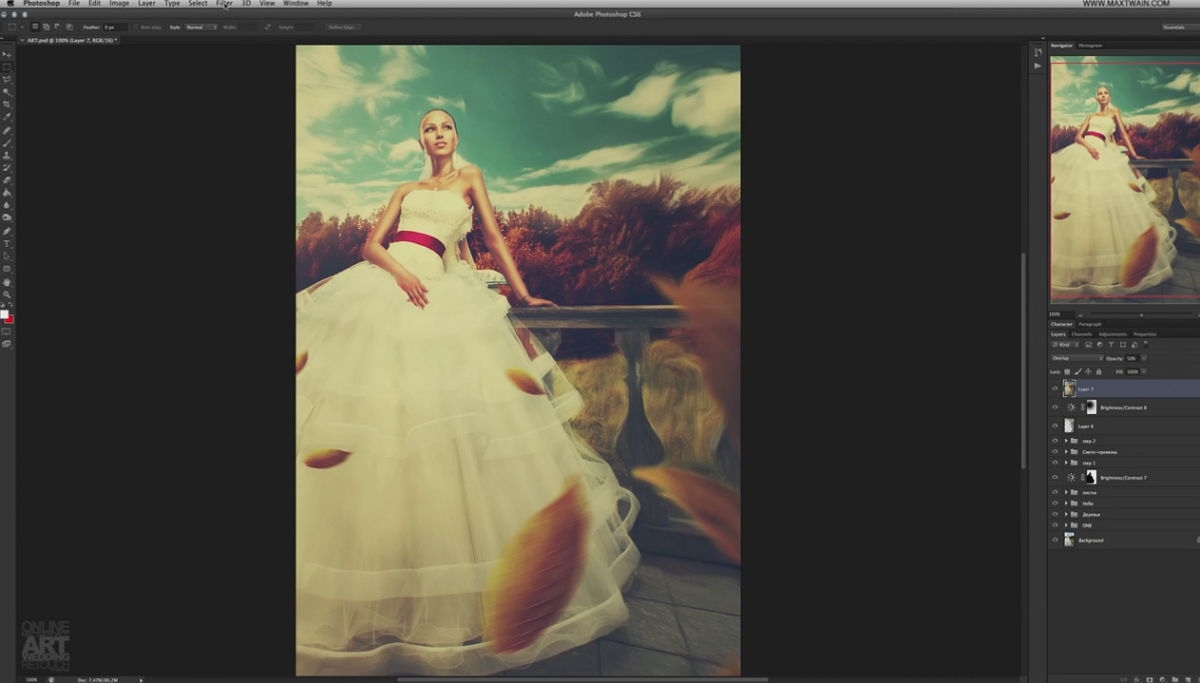The height and width of the screenshot is (683, 1200).
Task: Select the Healing Brush tool
Action: pos(7,129)
